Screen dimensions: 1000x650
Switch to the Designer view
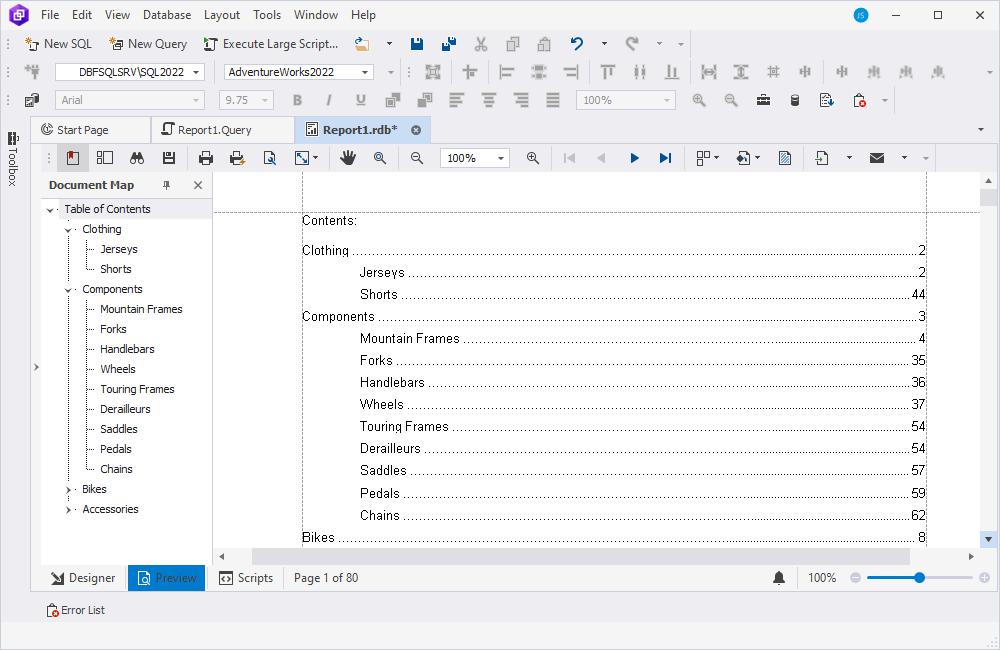[84, 578]
